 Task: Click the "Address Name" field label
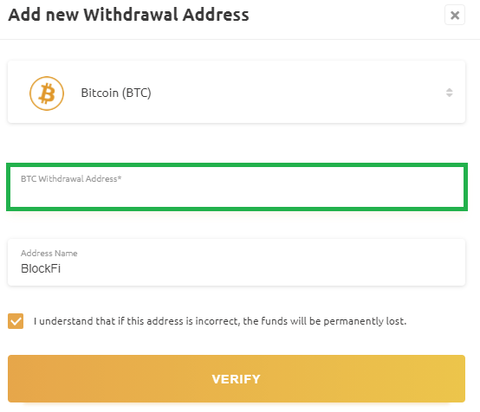click(x=49, y=253)
